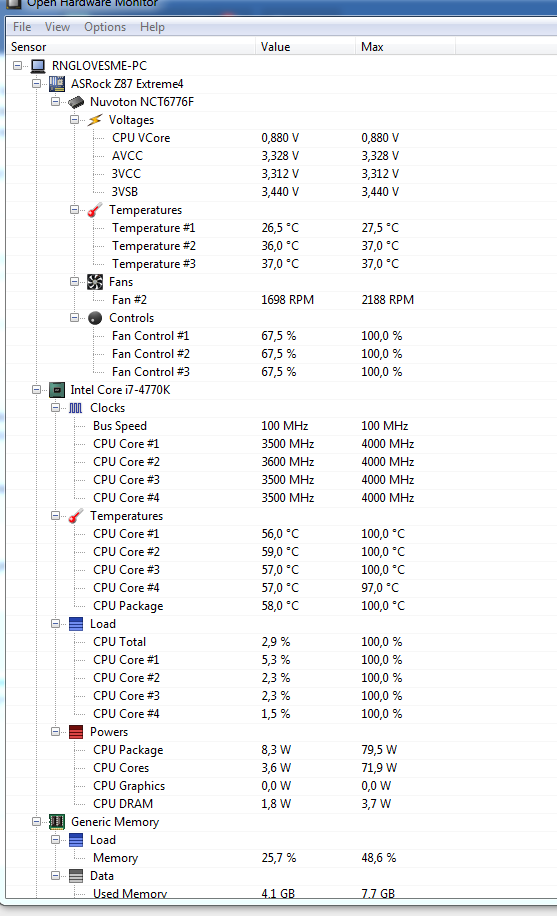Select the CPU Graphics power row

tap(282, 786)
